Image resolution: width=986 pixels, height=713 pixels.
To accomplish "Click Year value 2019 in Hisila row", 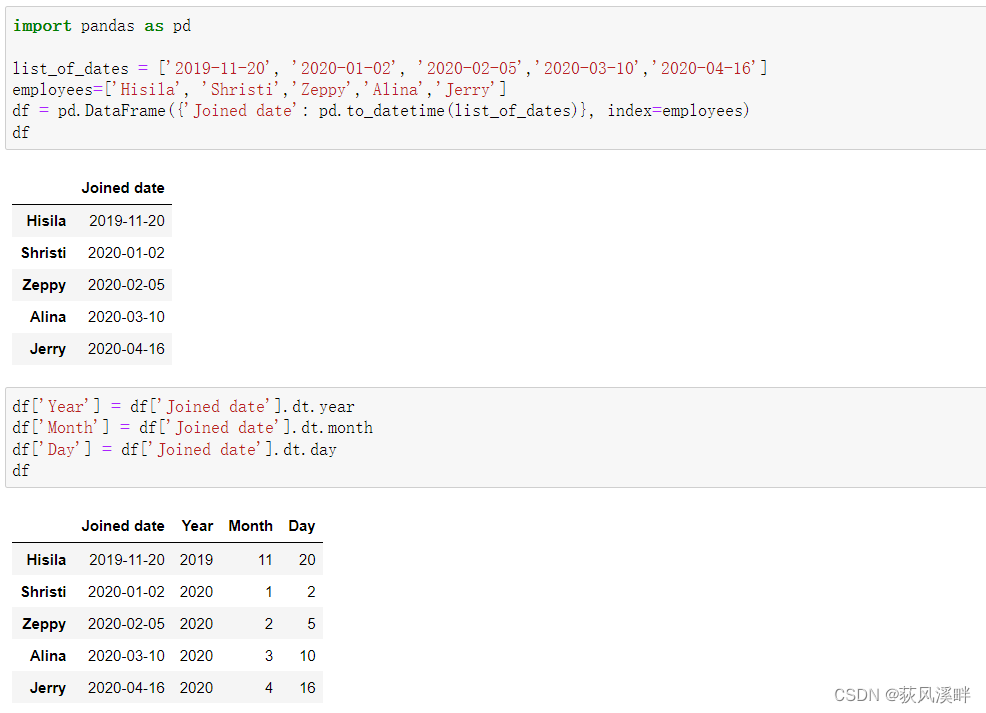I will pos(196,560).
